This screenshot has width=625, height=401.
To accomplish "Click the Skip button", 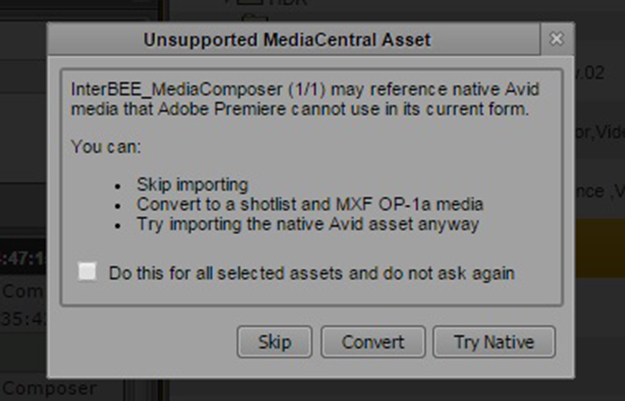I will pyautogui.click(x=274, y=341).
